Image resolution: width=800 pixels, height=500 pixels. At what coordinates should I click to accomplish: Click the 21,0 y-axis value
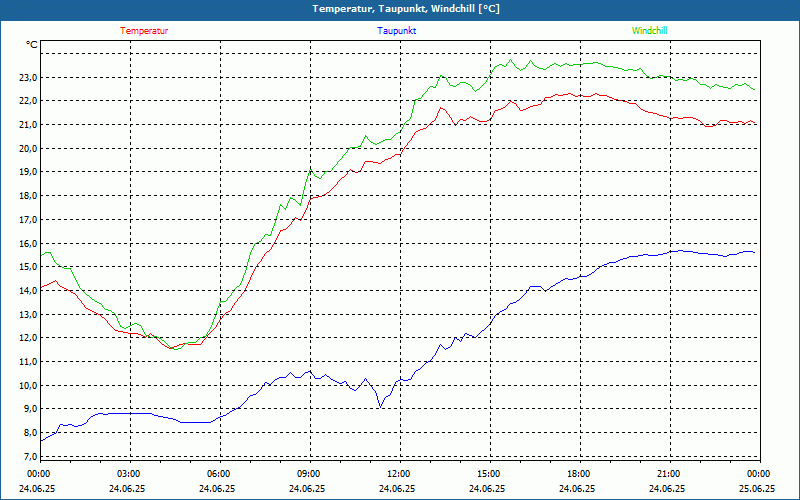[x=28, y=125]
